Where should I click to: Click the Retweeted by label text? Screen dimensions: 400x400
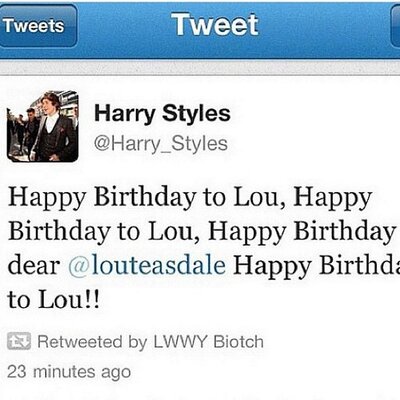click(92, 342)
